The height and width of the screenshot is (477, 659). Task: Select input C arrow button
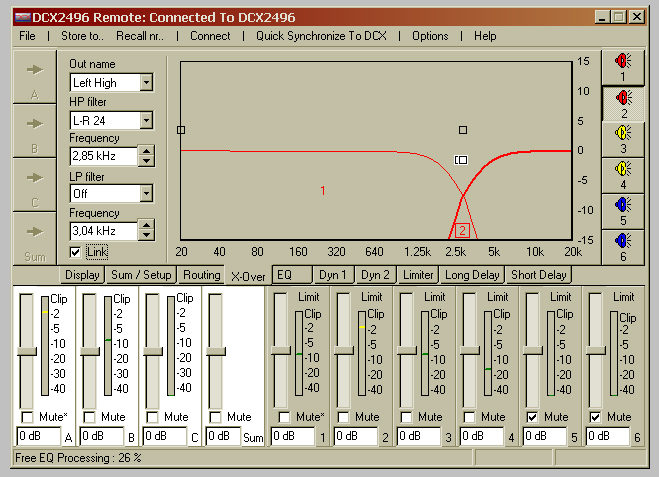34,185
